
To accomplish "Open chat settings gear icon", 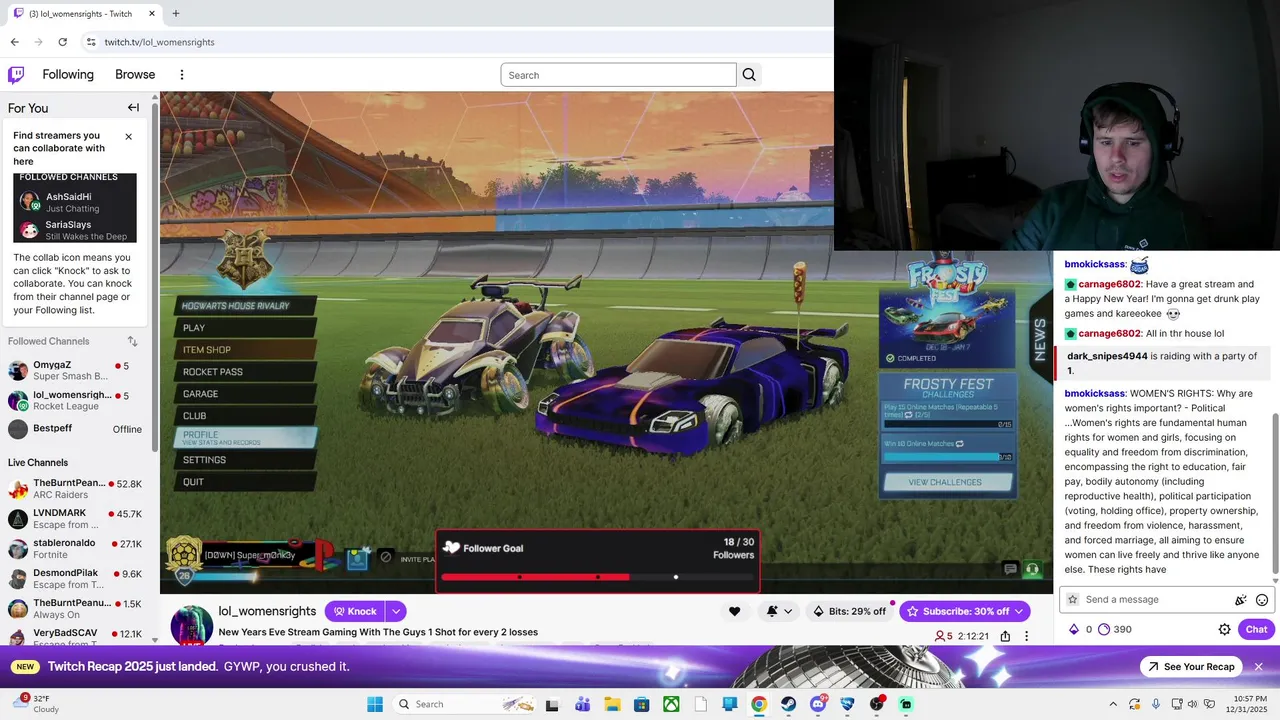I will coord(1224,629).
